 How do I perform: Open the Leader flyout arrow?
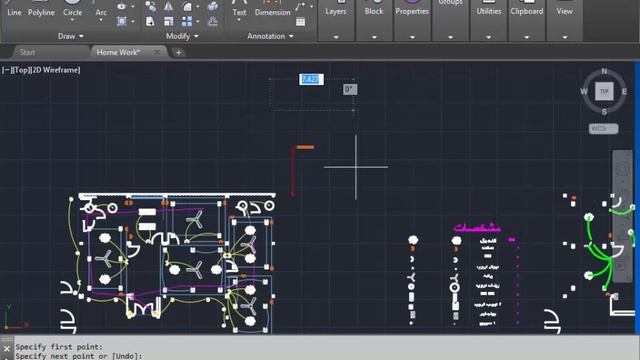point(311,7)
